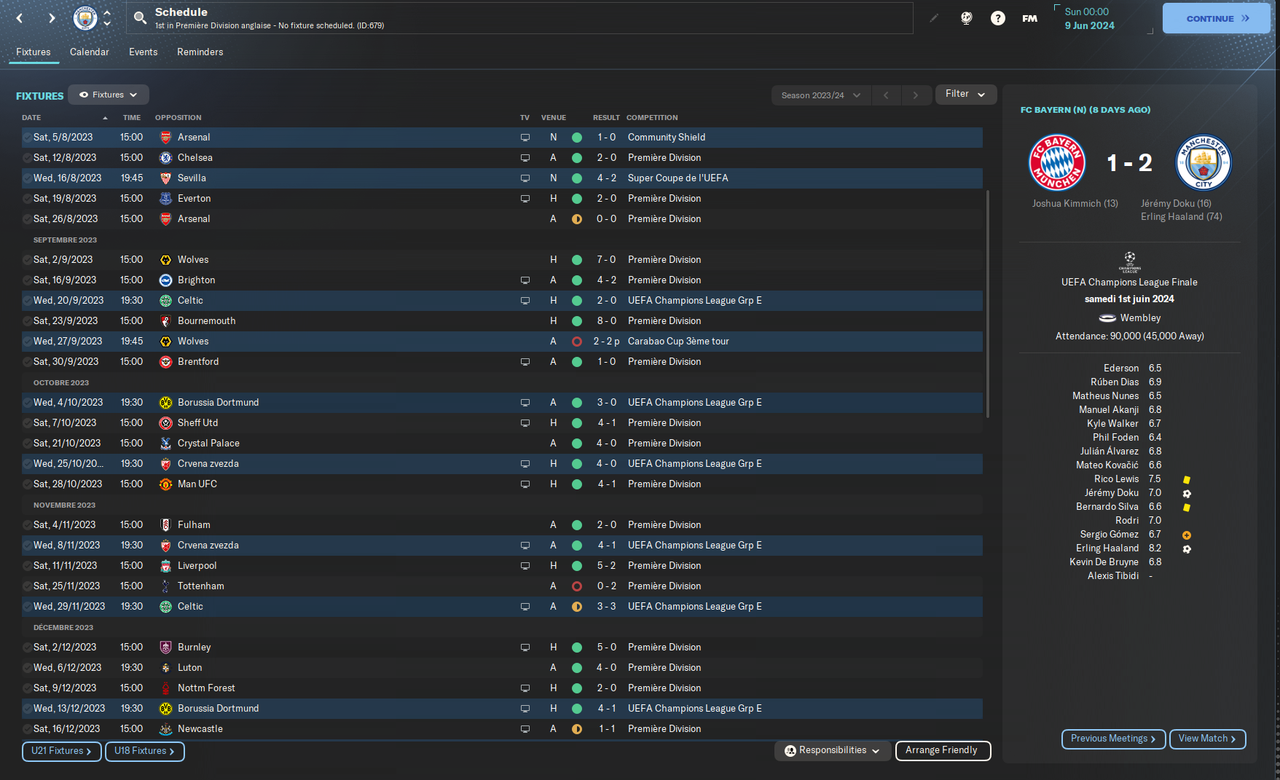Select the Wolves Carabao Cup 3ème tour row
This screenshot has width=1280, height=780.
(x=502, y=341)
